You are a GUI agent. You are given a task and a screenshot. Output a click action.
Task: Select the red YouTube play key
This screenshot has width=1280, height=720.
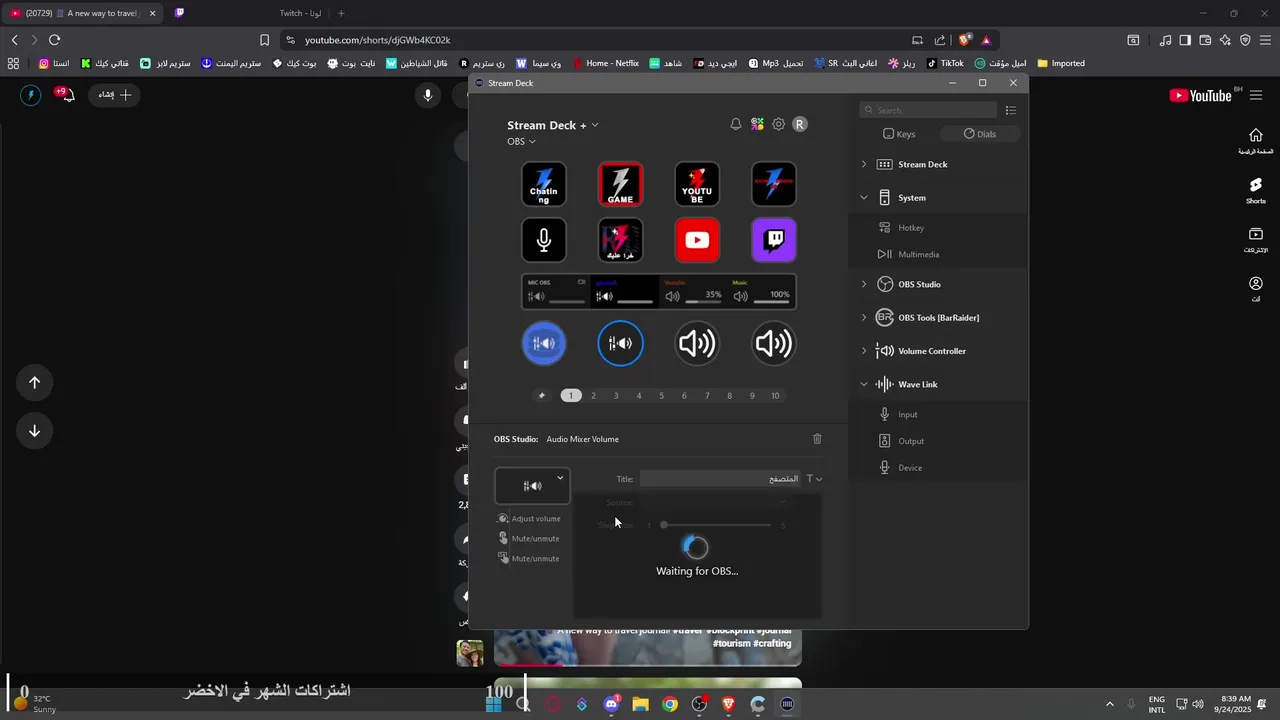[697, 240]
